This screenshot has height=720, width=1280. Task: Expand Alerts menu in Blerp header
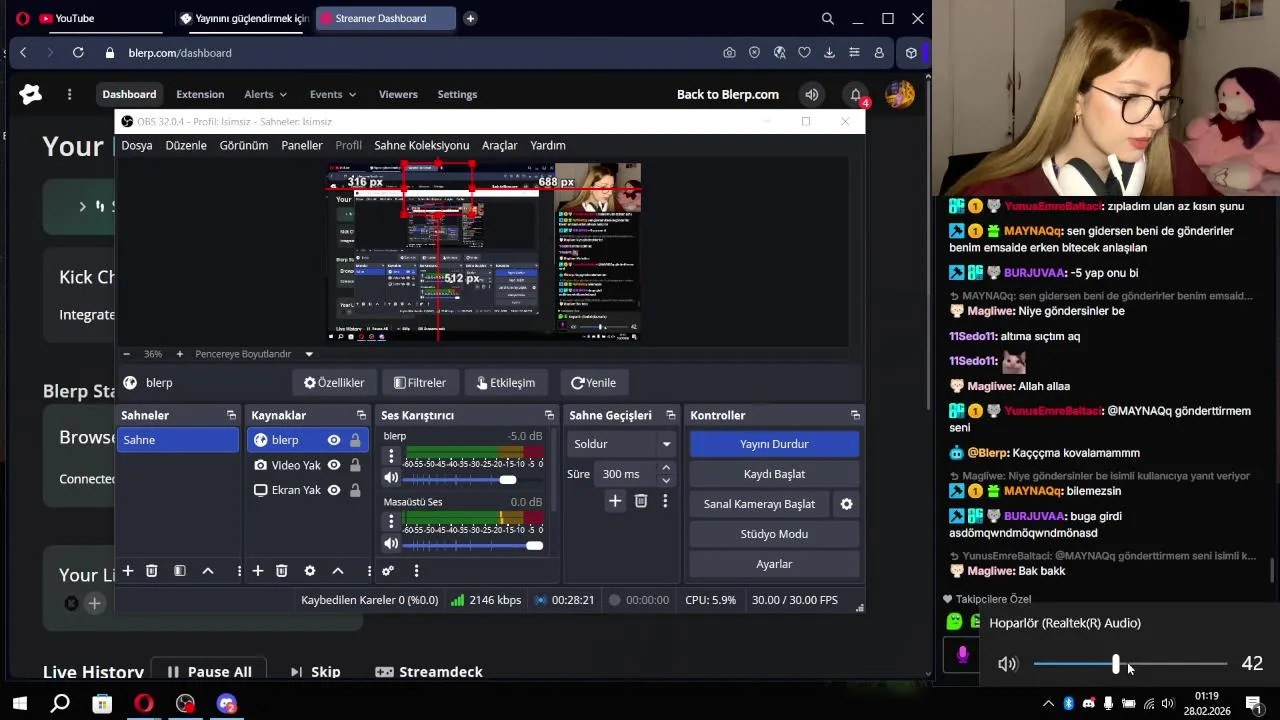tap(266, 95)
